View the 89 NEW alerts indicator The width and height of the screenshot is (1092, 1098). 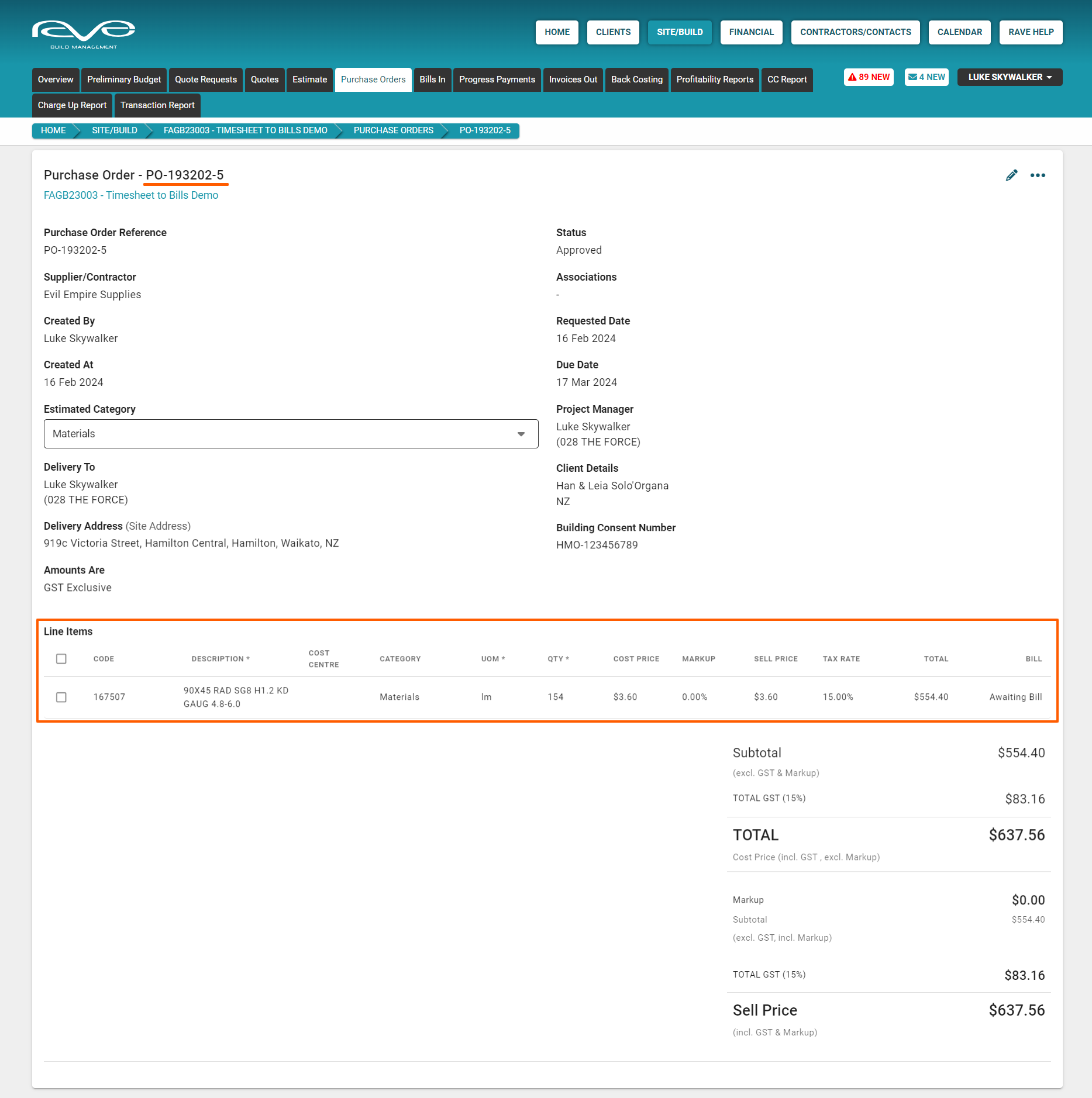[869, 77]
